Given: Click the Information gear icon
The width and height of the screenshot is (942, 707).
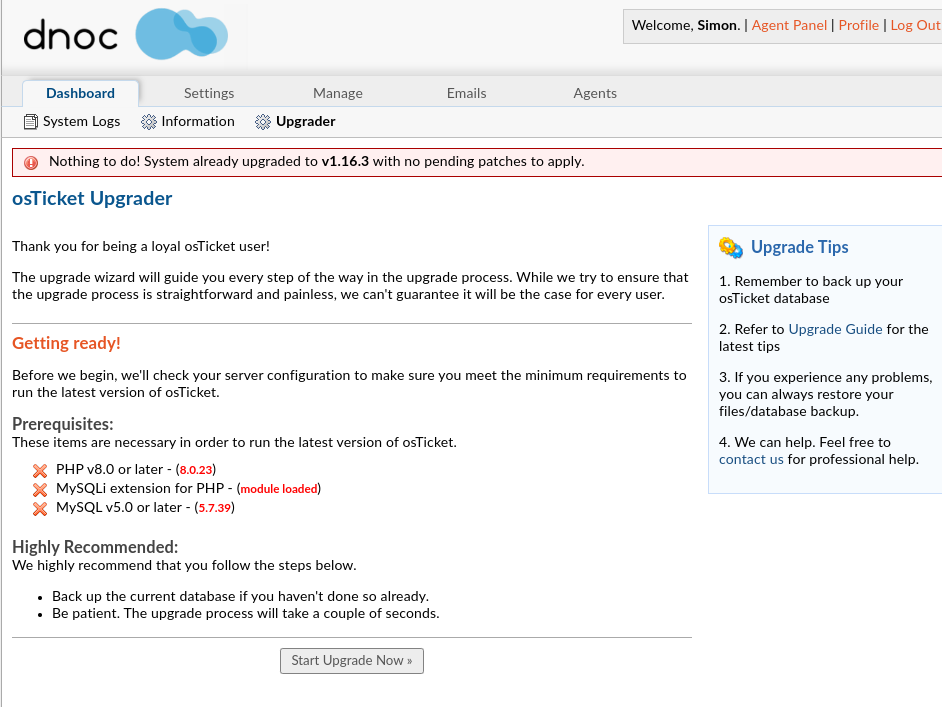Looking at the screenshot, I should pos(148,122).
